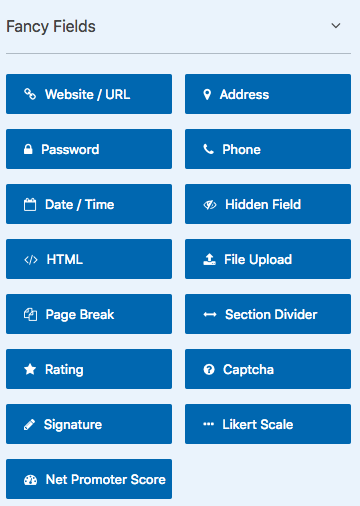360x506 pixels.
Task: Click the code brackets HTML icon
Action: [x=31, y=260]
